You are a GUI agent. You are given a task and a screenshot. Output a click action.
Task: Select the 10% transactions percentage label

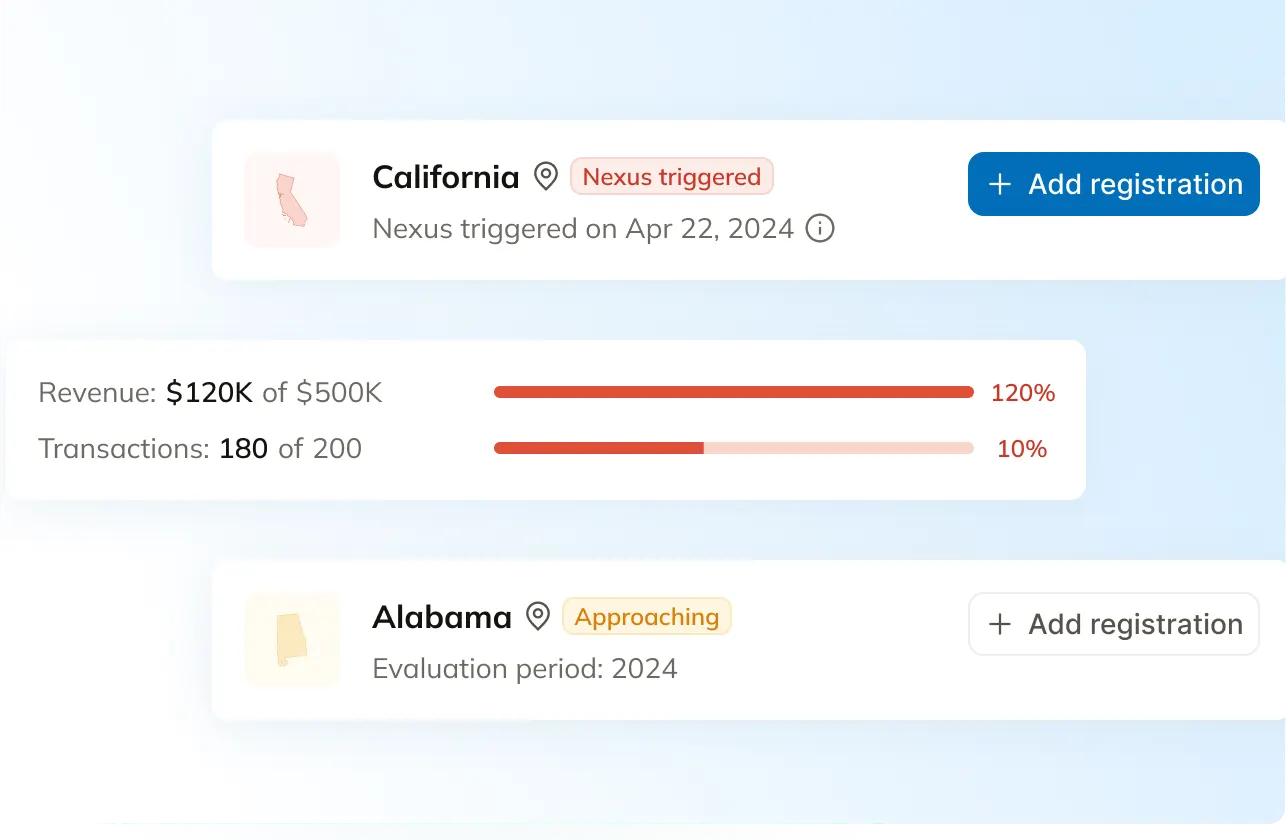[1022, 449]
